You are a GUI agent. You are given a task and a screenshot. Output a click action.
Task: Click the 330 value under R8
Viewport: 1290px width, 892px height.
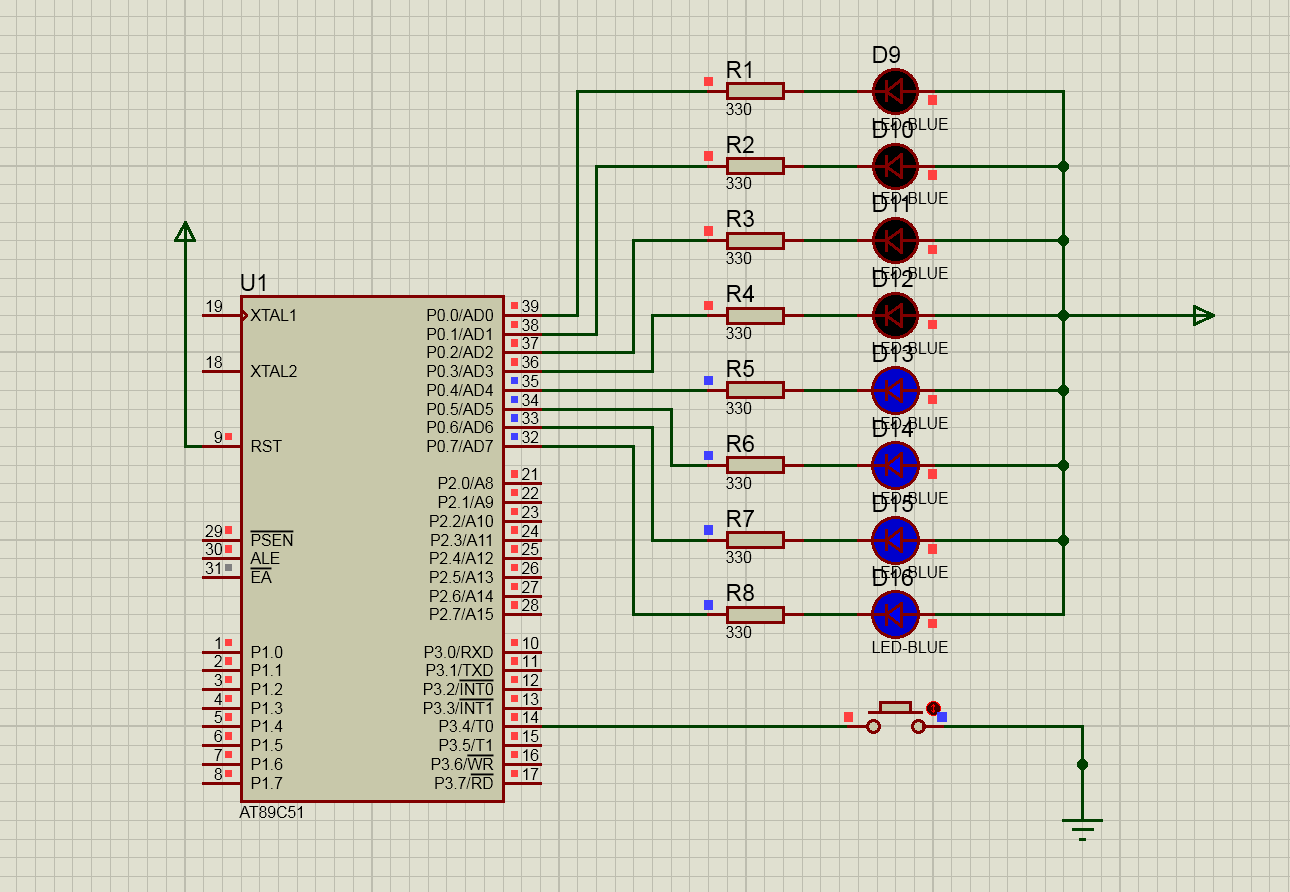(x=739, y=632)
